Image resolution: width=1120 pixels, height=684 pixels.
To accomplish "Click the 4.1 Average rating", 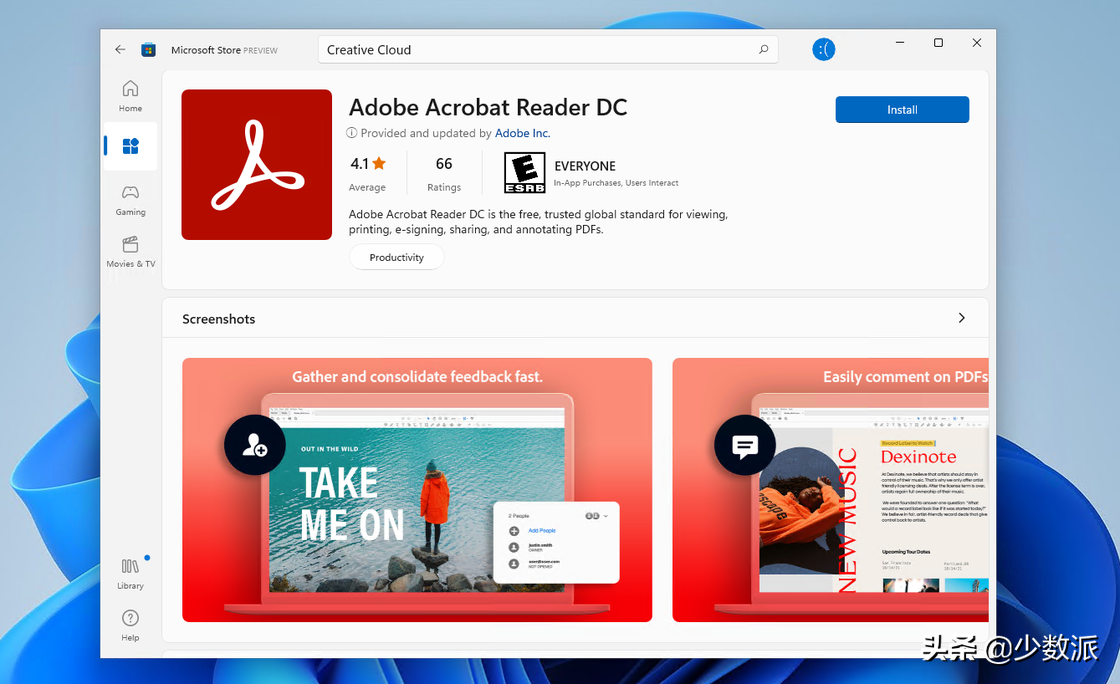I will coord(367,174).
